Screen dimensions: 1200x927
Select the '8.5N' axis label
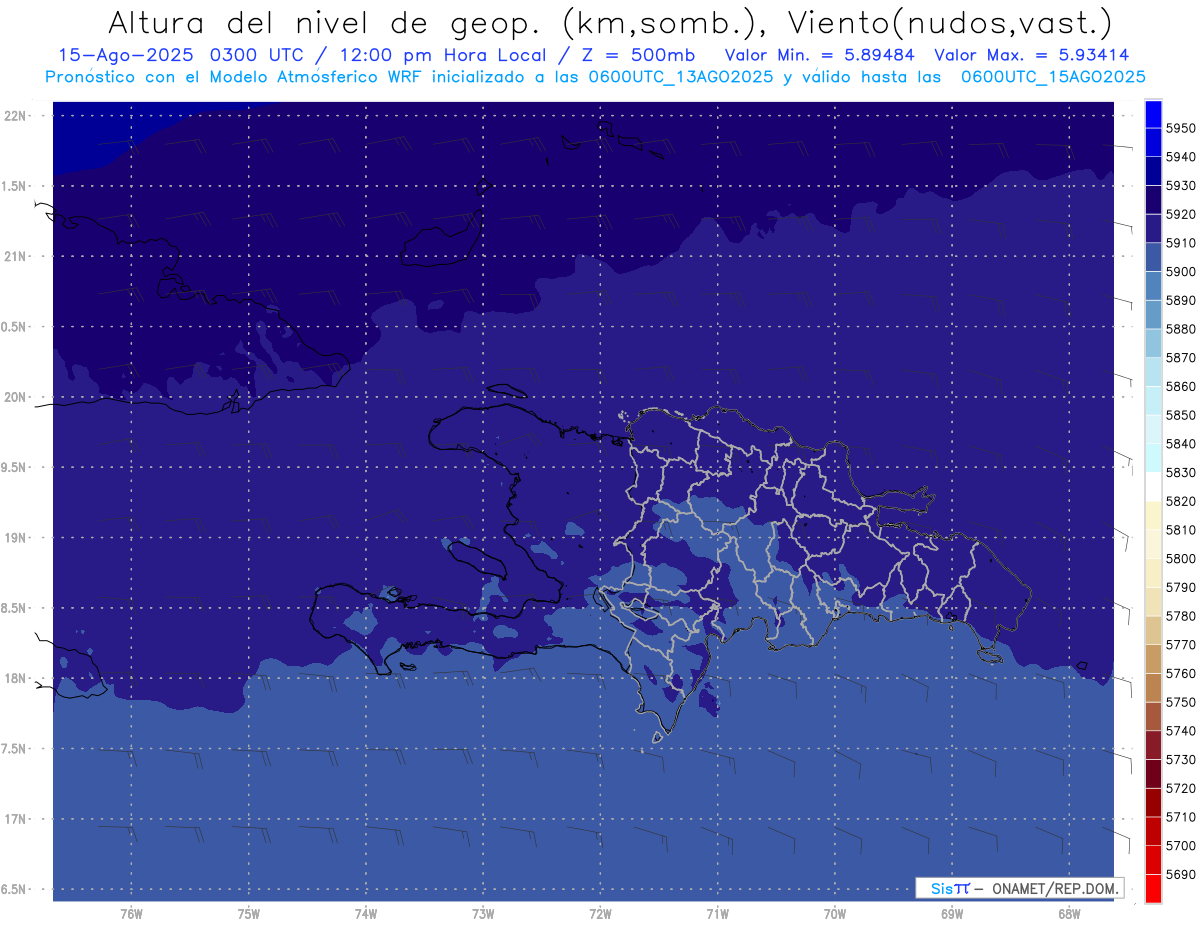point(14,608)
